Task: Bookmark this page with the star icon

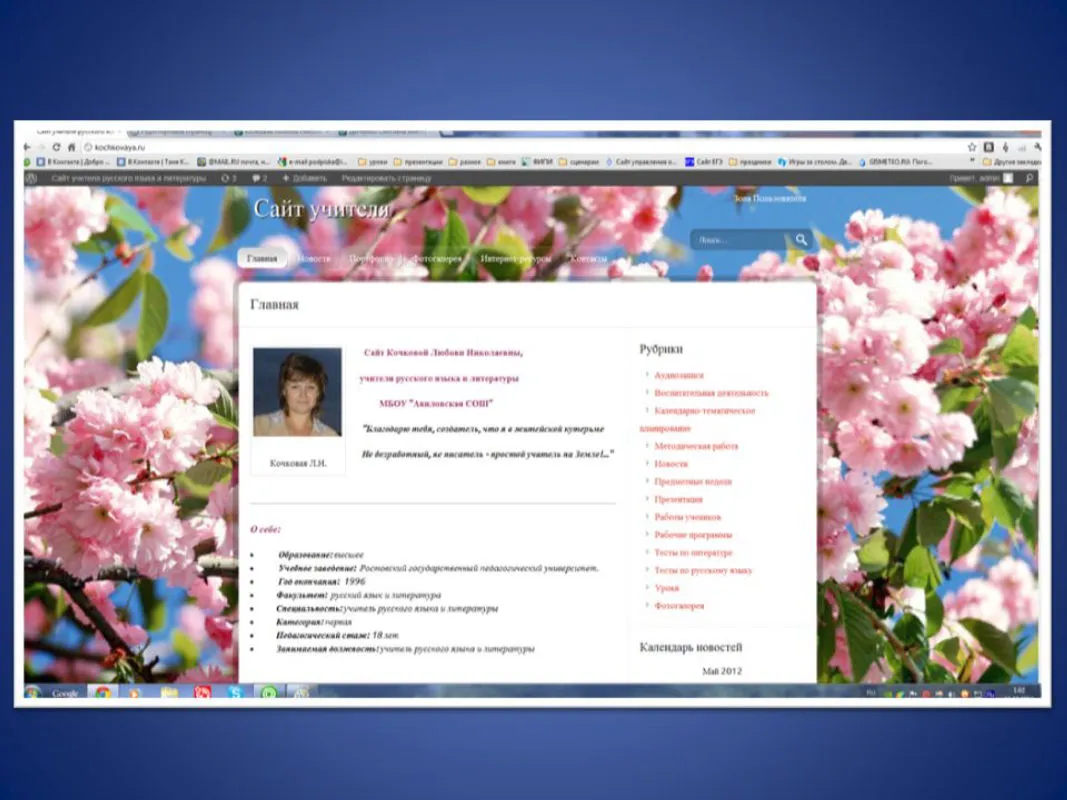Action: point(972,147)
